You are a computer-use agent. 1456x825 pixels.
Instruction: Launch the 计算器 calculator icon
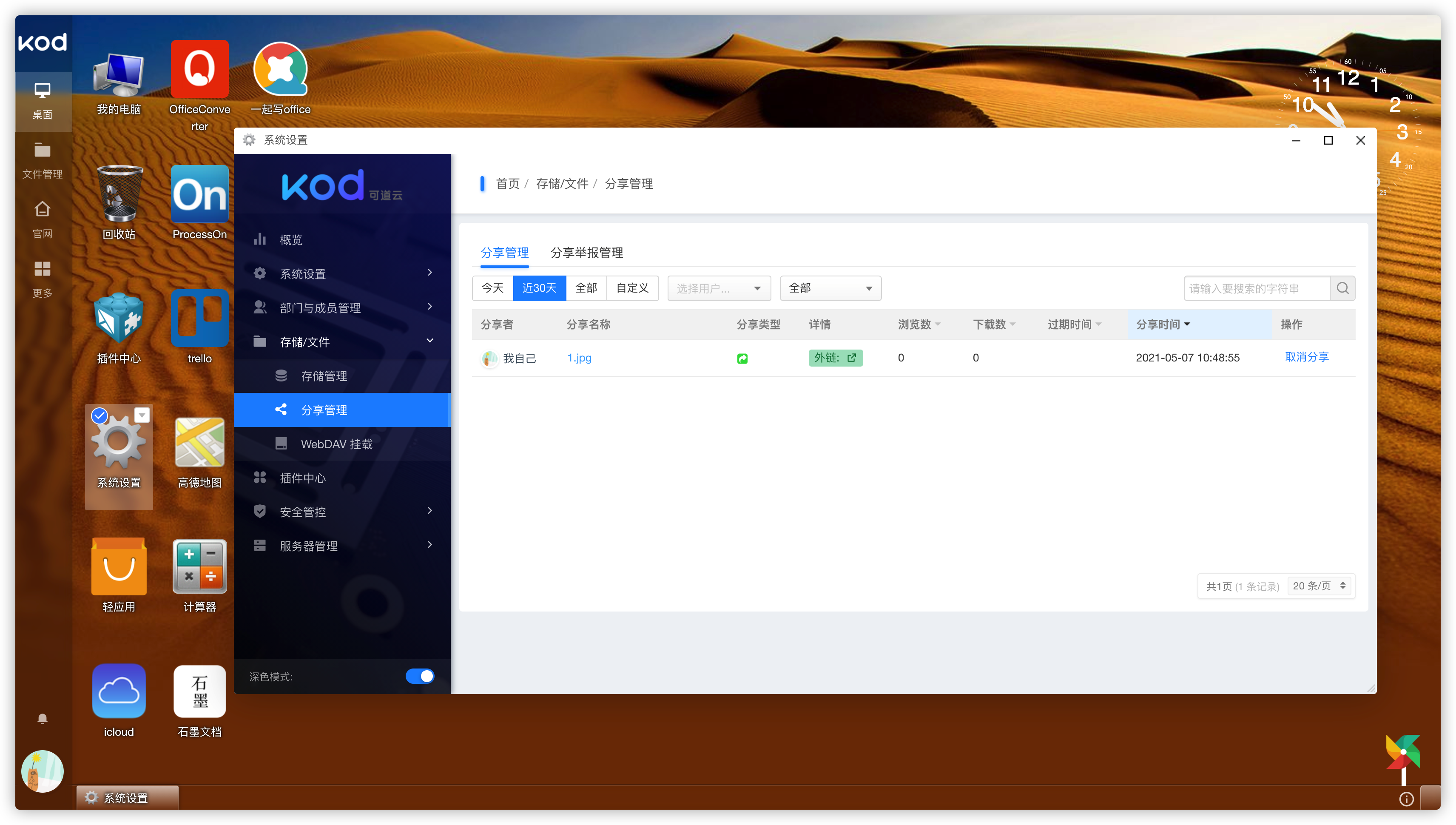199,567
